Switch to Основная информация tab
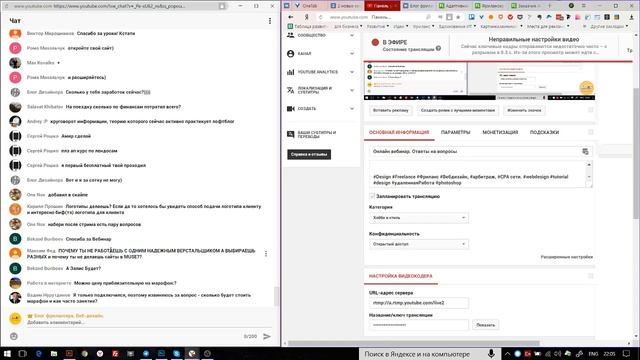 click(x=399, y=132)
